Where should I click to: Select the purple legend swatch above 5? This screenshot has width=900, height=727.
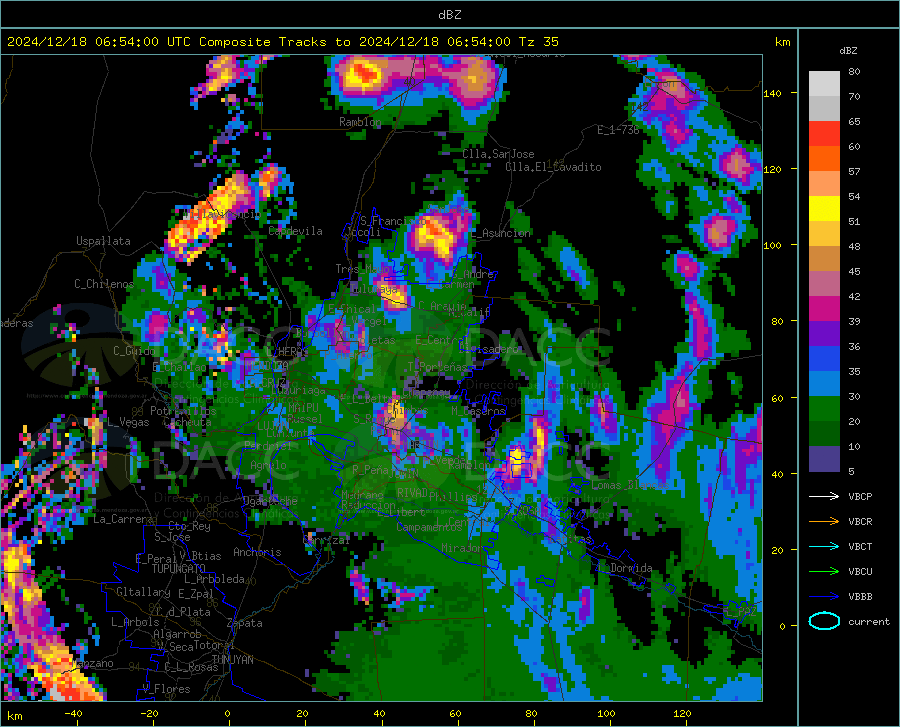[x=824, y=458]
